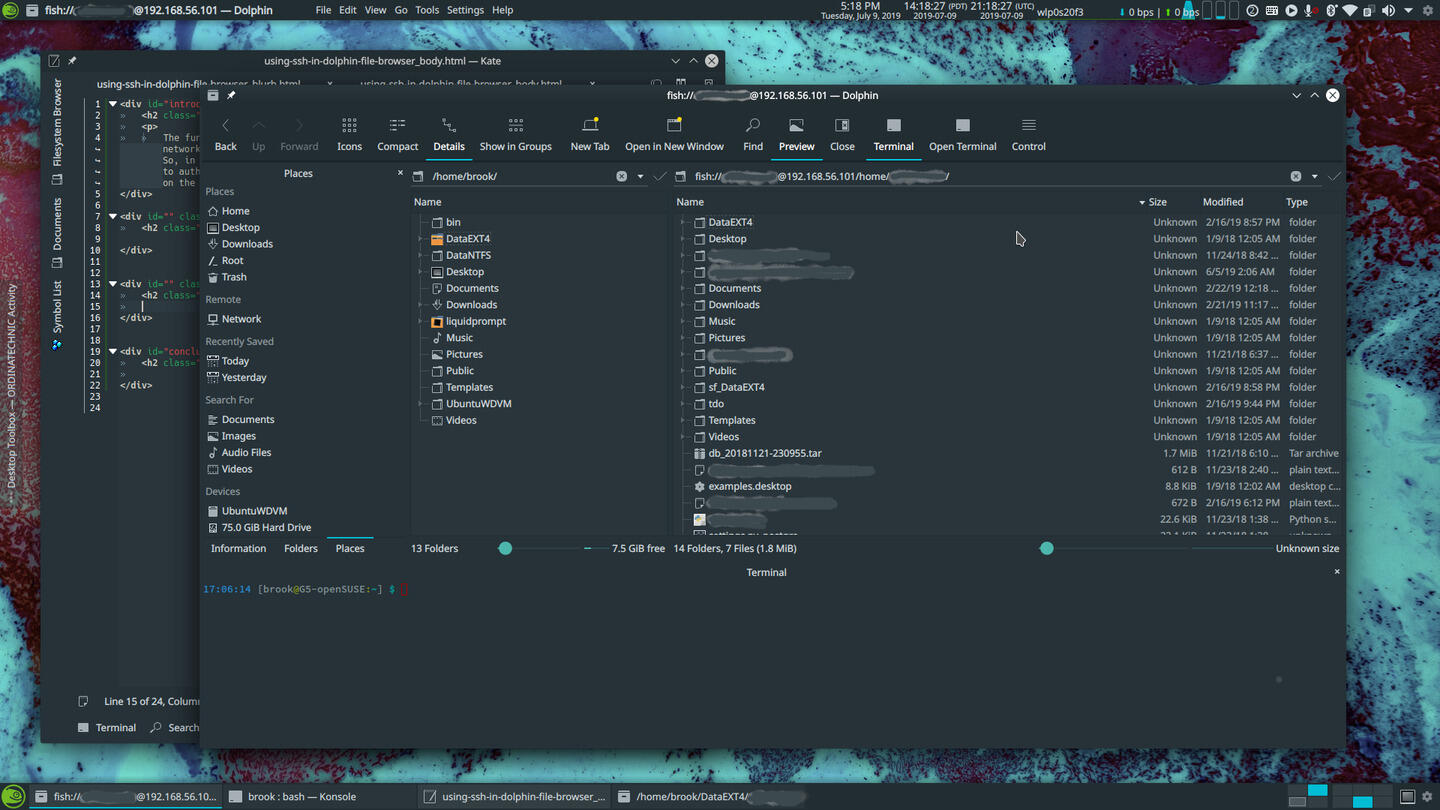This screenshot has height=810, width=1440.
Task: Expand remote Documents folder row
Action: pos(683,288)
